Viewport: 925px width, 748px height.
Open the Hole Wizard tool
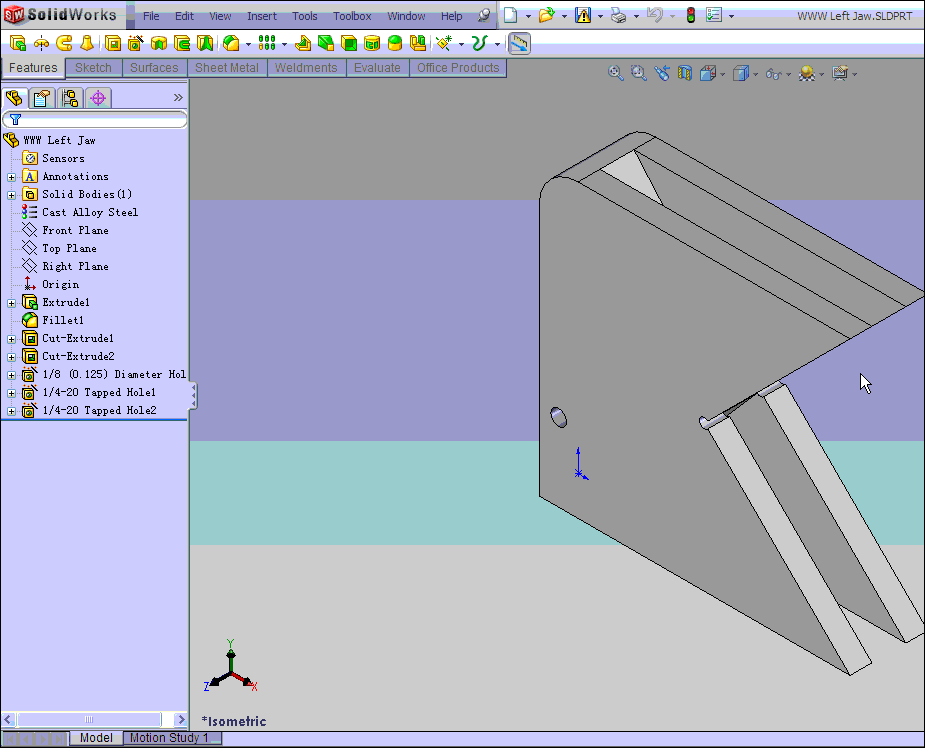pyautogui.click(x=136, y=43)
